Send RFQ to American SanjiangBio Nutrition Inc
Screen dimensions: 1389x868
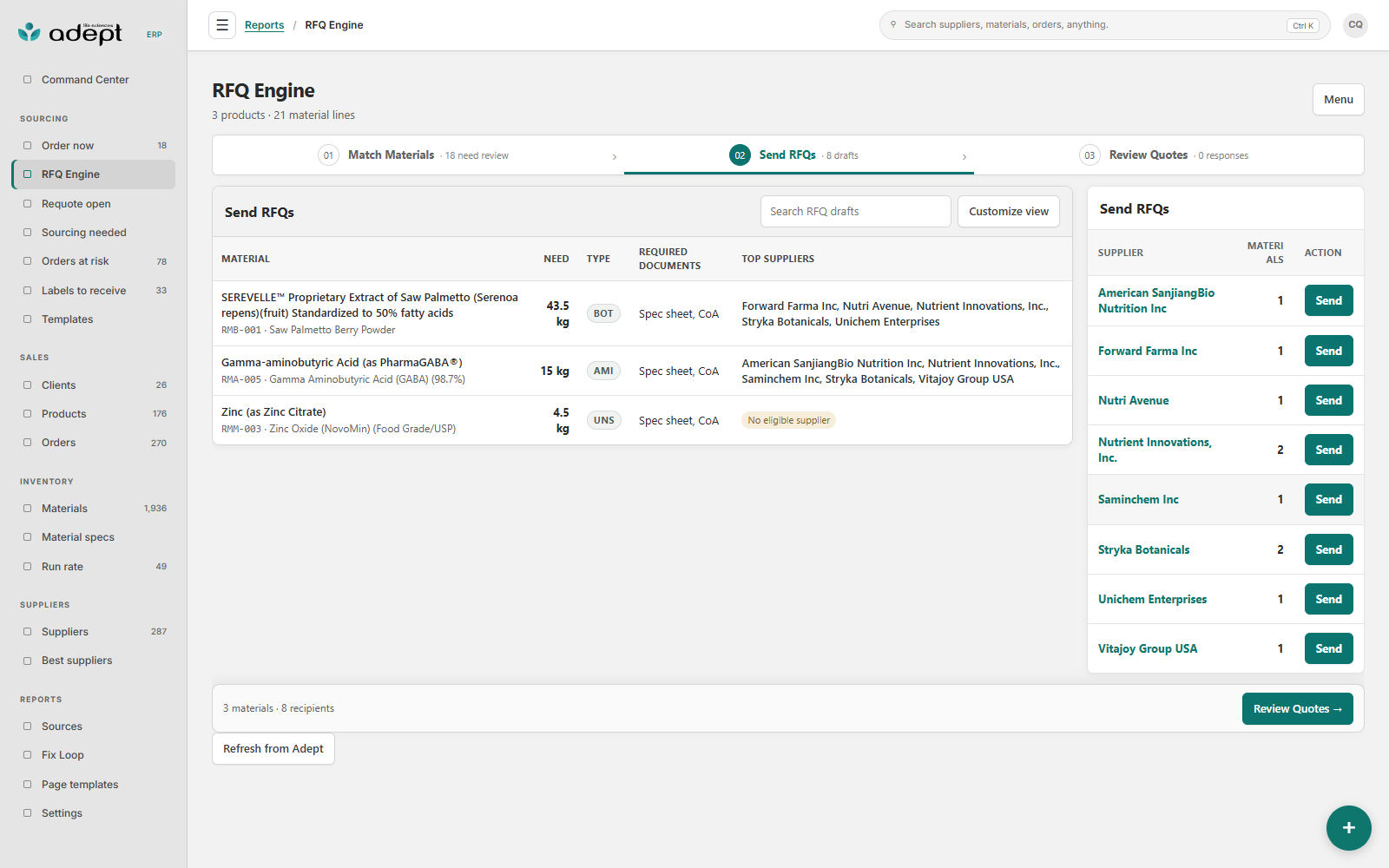tap(1328, 301)
